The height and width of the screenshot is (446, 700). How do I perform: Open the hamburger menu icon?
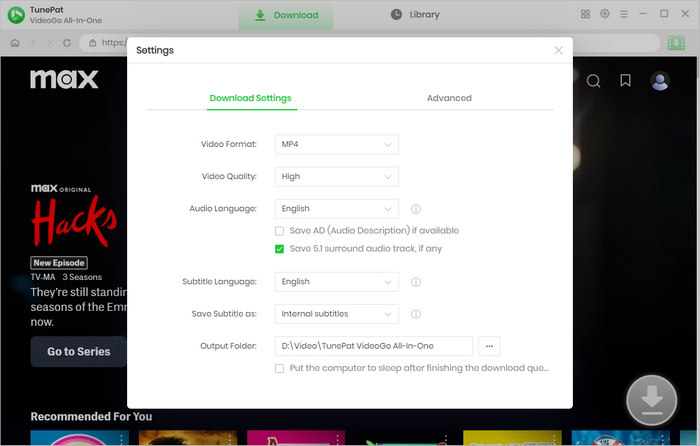click(624, 14)
